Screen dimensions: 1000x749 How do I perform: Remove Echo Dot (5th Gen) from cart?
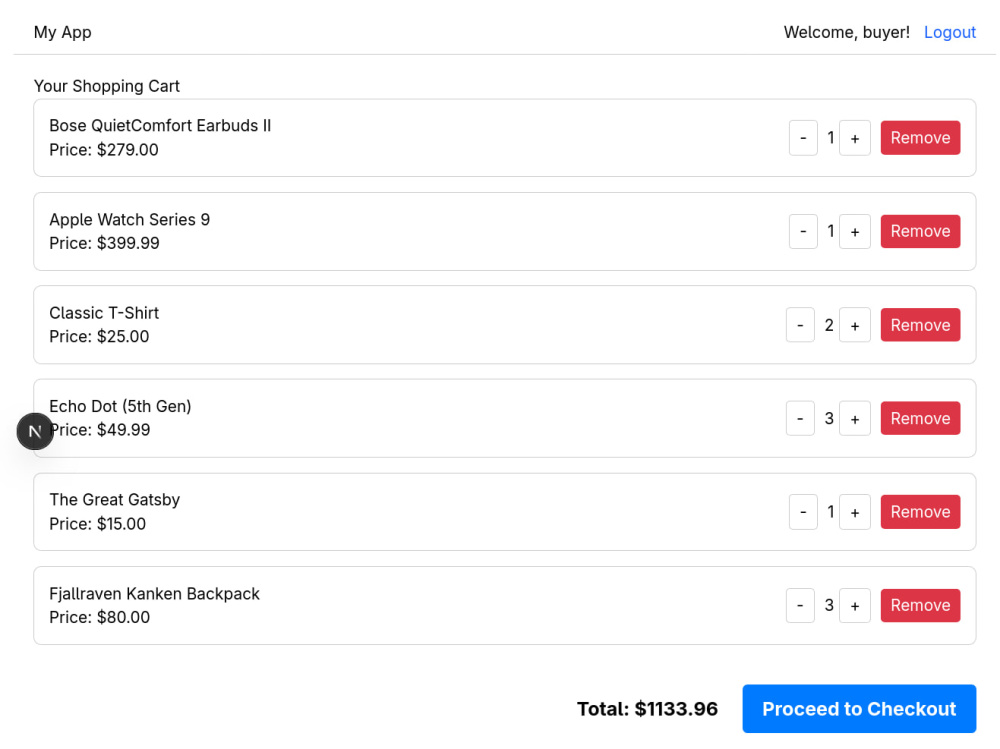coord(920,419)
